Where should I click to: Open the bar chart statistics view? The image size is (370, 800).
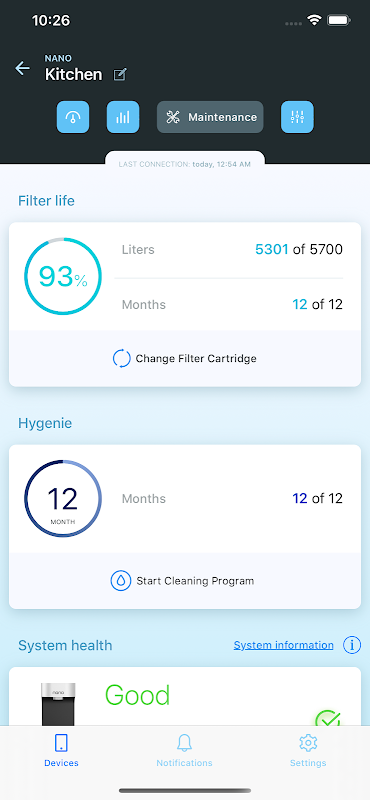[123, 117]
